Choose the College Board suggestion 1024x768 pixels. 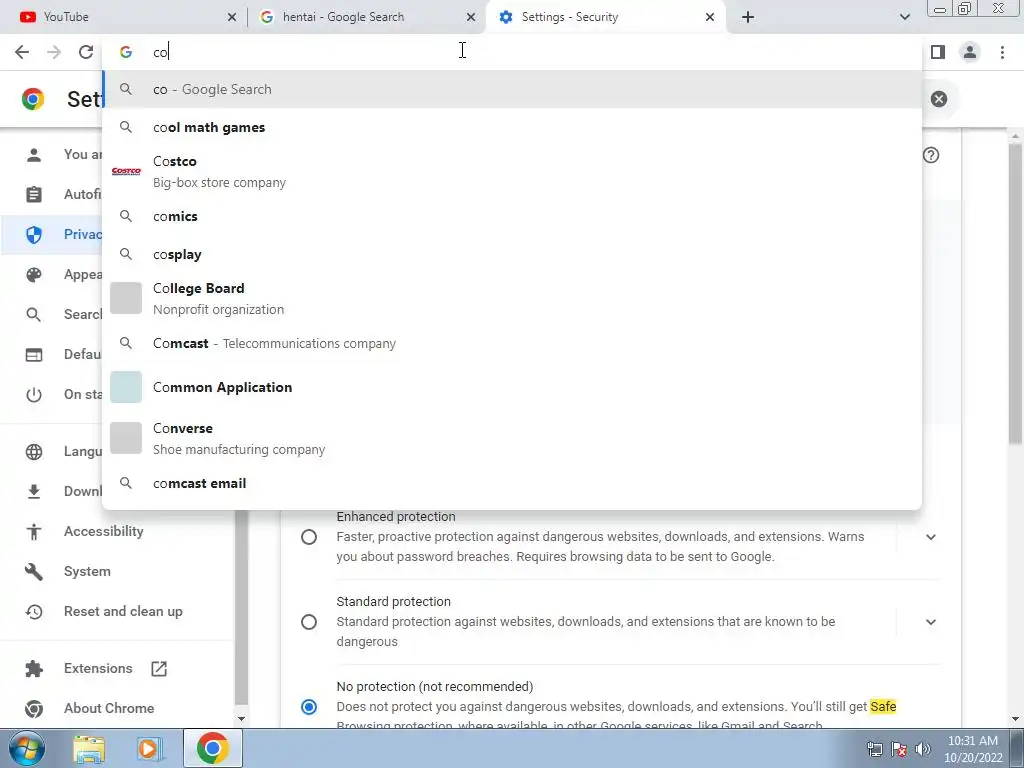512,298
